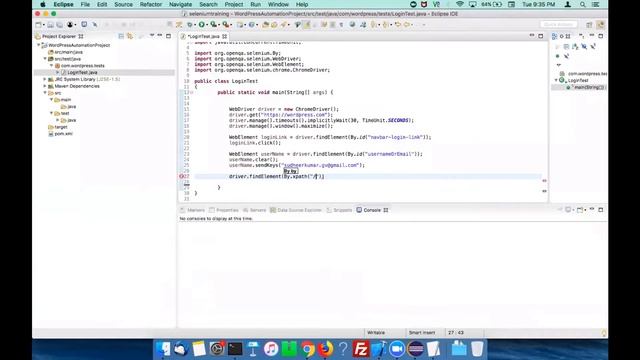Click the Run (green play) toolbar button
Screen dimensions: 640x360
pyautogui.click(x=201, y=24)
